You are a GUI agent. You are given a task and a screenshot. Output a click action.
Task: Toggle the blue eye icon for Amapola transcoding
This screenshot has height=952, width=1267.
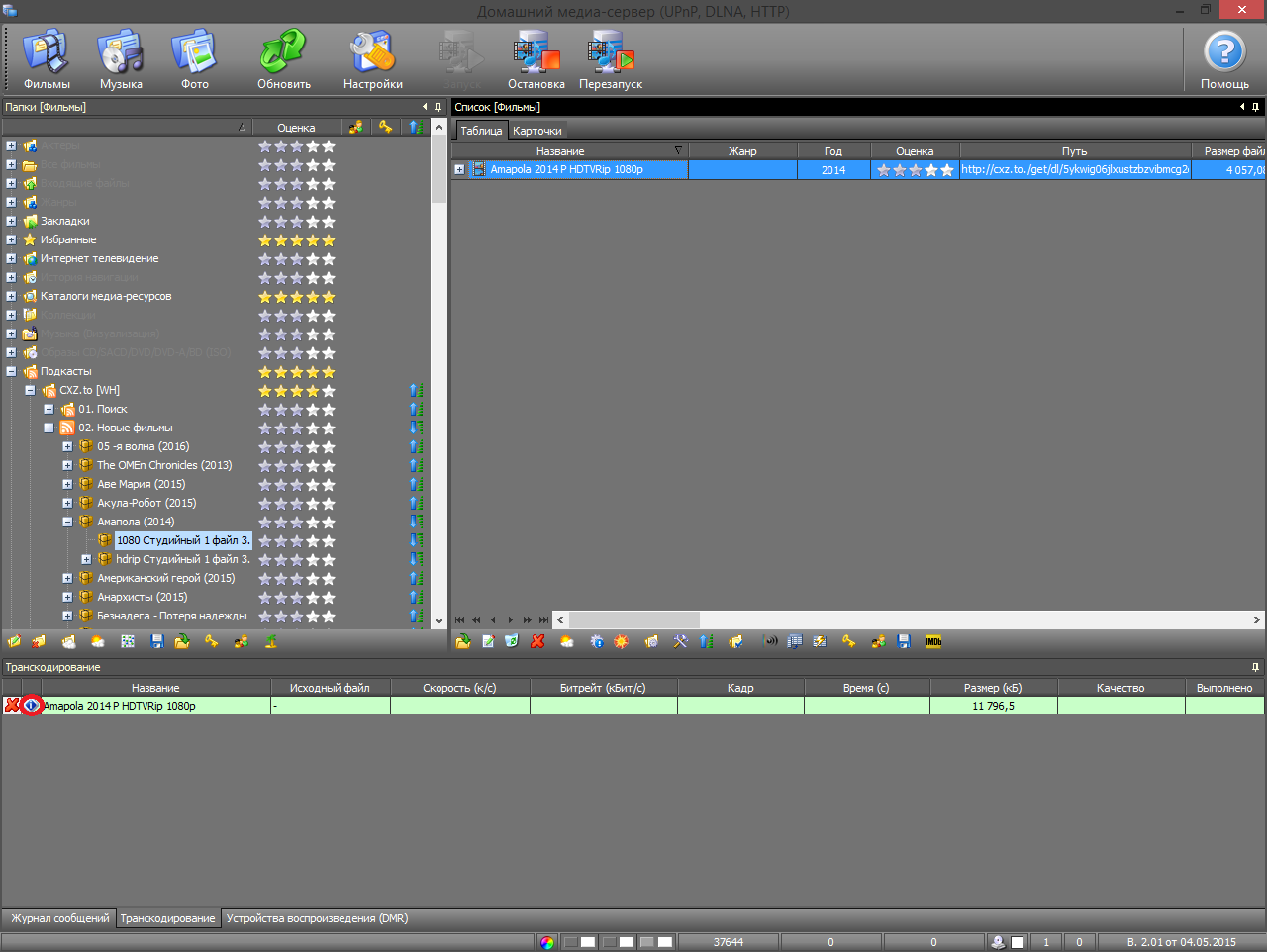(31, 706)
